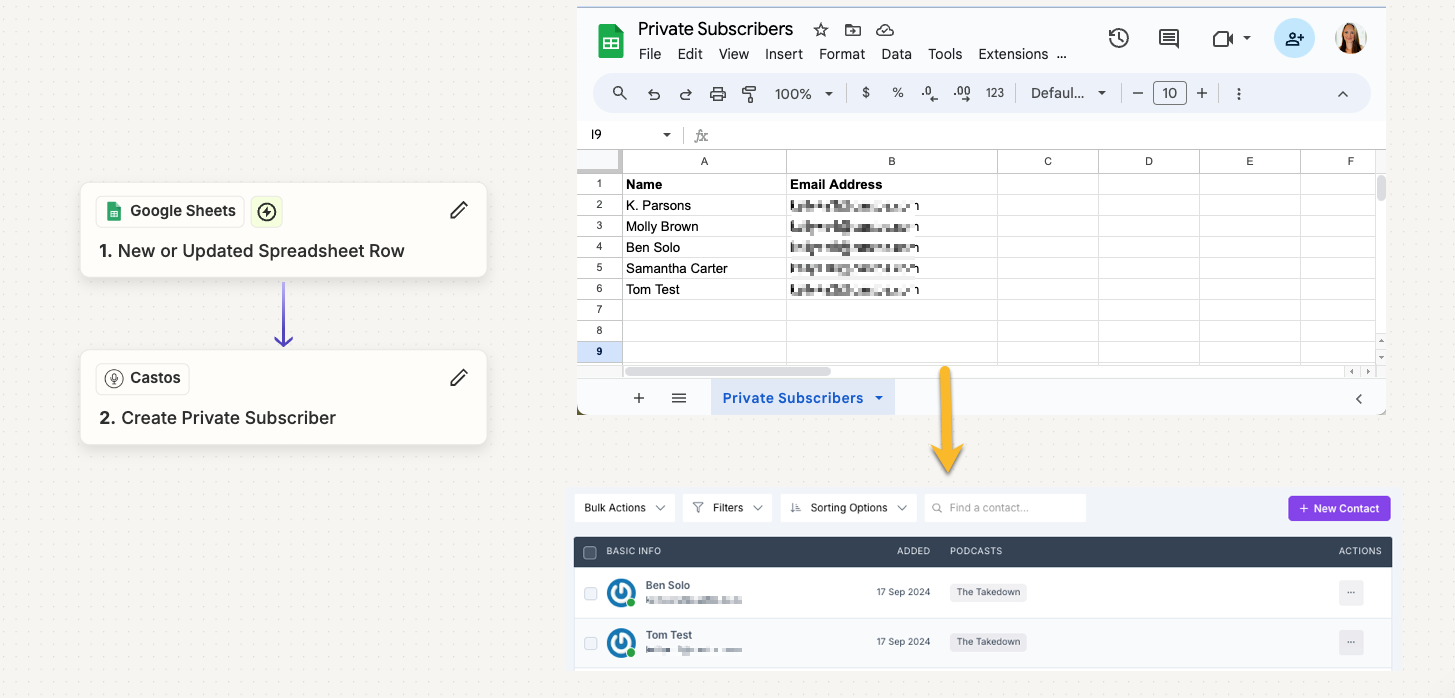Click the share add-person button
The height and width of the screenshot is (698, 1455).
click(1294, 38)
